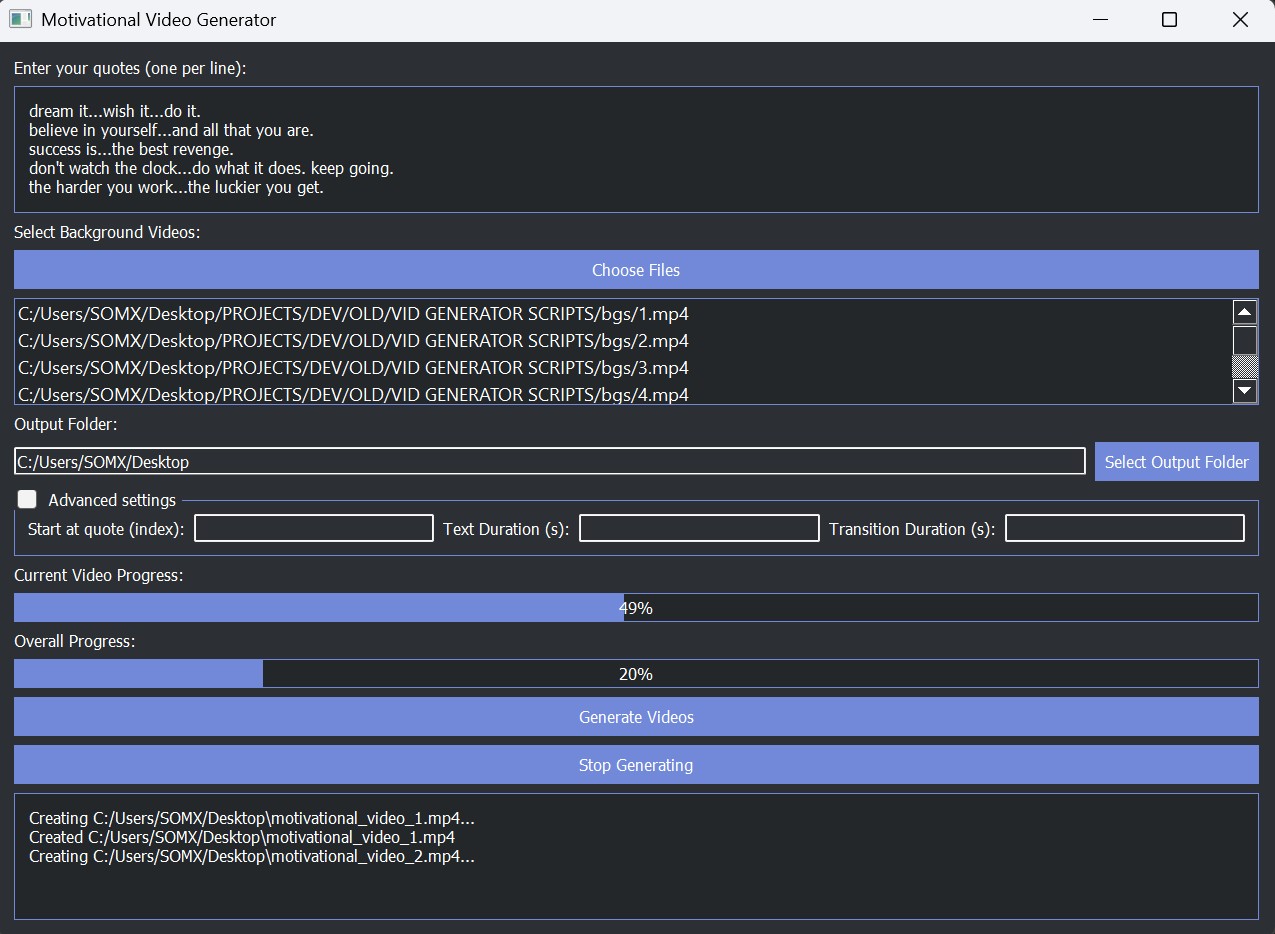Viewport: 1275px width, 934px height.
Task: Click the quote 'believe in yourself...and all that you are.'
Action: click(x=171, y=130)
